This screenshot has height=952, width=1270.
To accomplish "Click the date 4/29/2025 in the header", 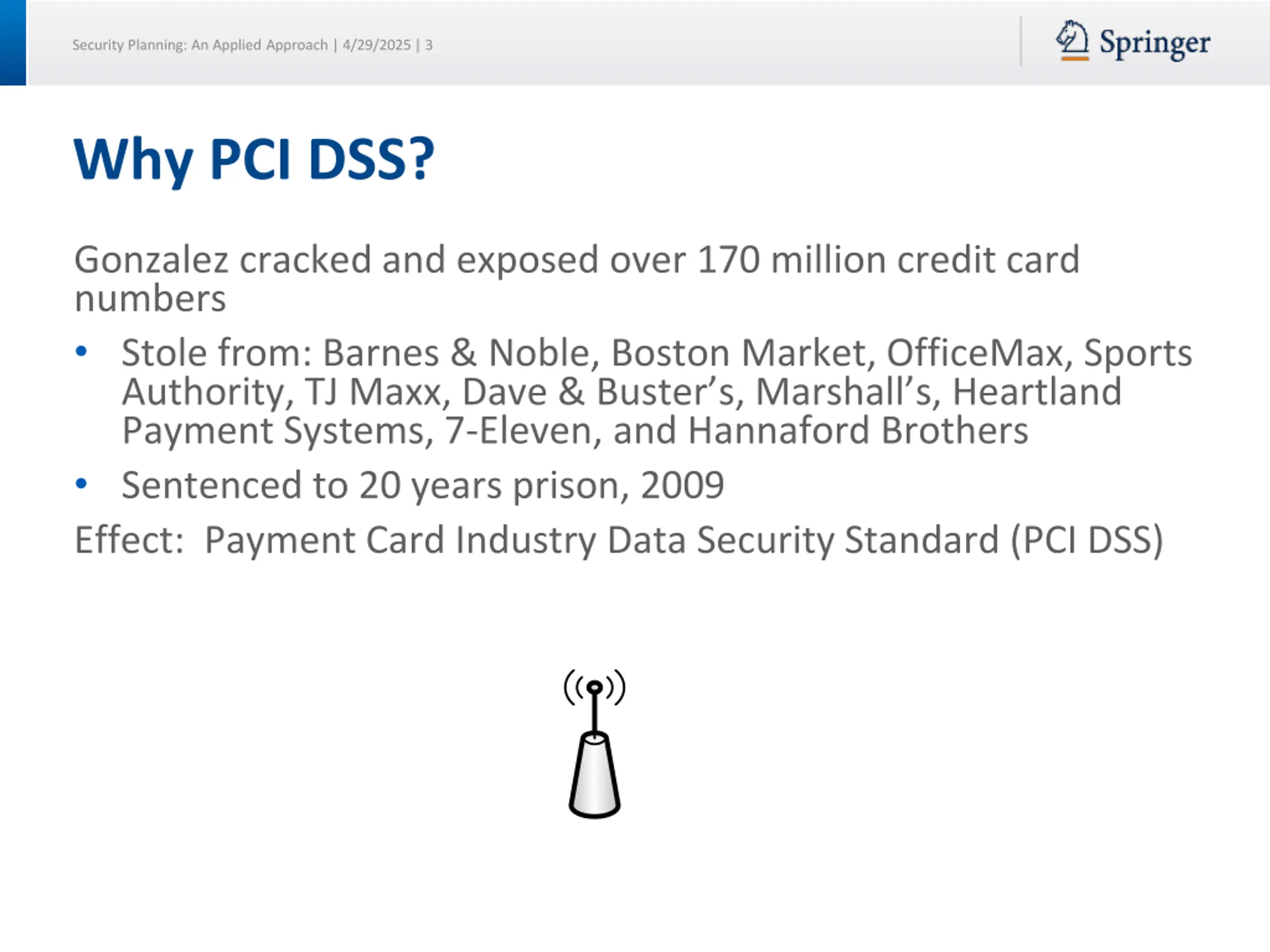I will point(377,45).
